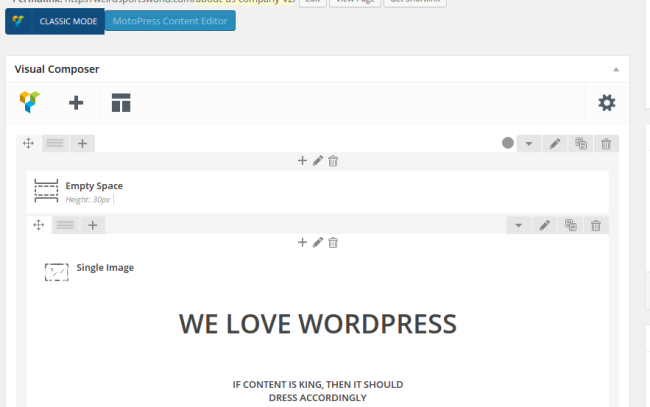Image resolution: width=650 pixels, height=407 pixels.
Task: Clone the inner row
Action: [570, 225]
